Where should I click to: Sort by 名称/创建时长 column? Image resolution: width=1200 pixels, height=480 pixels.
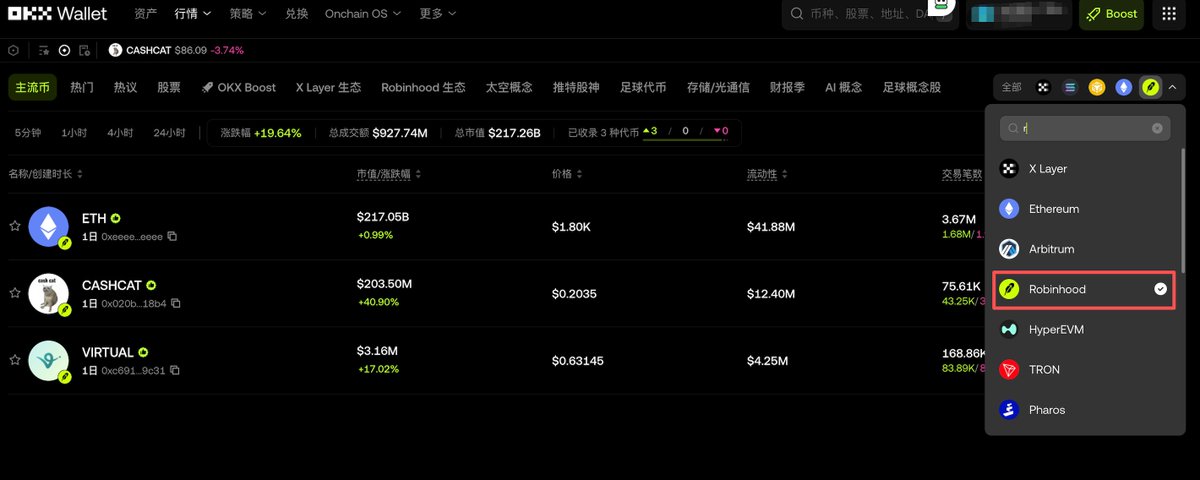[x=46, y=174]
